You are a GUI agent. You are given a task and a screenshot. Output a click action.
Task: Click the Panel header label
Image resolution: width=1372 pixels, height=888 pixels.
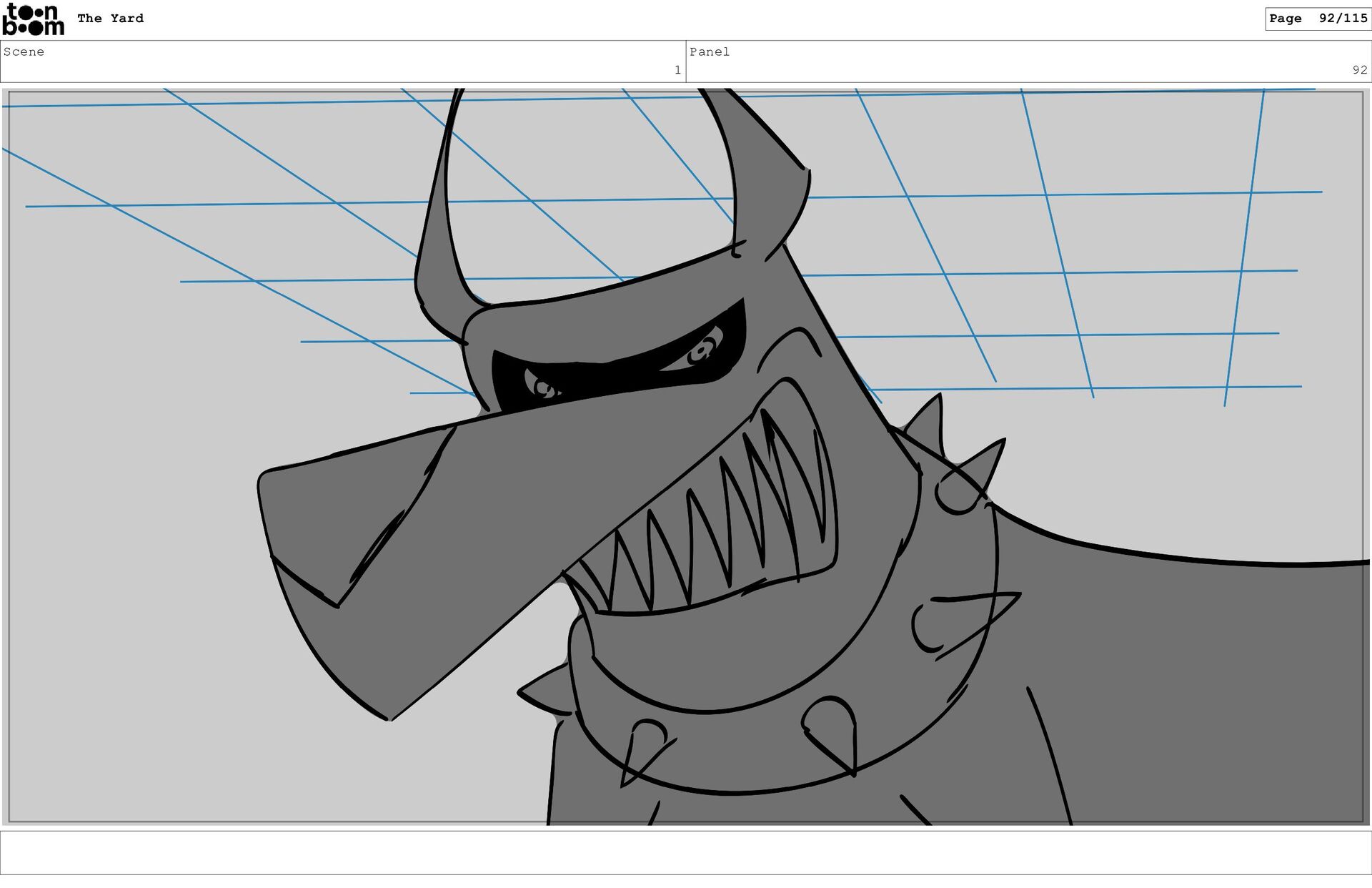(x=709, y=51)
